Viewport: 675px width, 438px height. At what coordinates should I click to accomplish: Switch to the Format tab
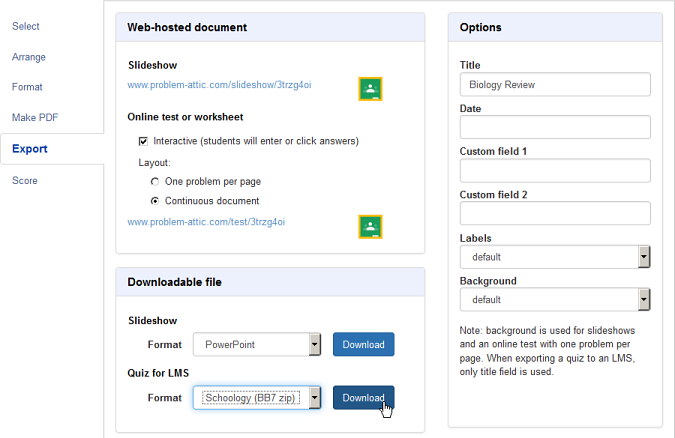tap(27, 87)
